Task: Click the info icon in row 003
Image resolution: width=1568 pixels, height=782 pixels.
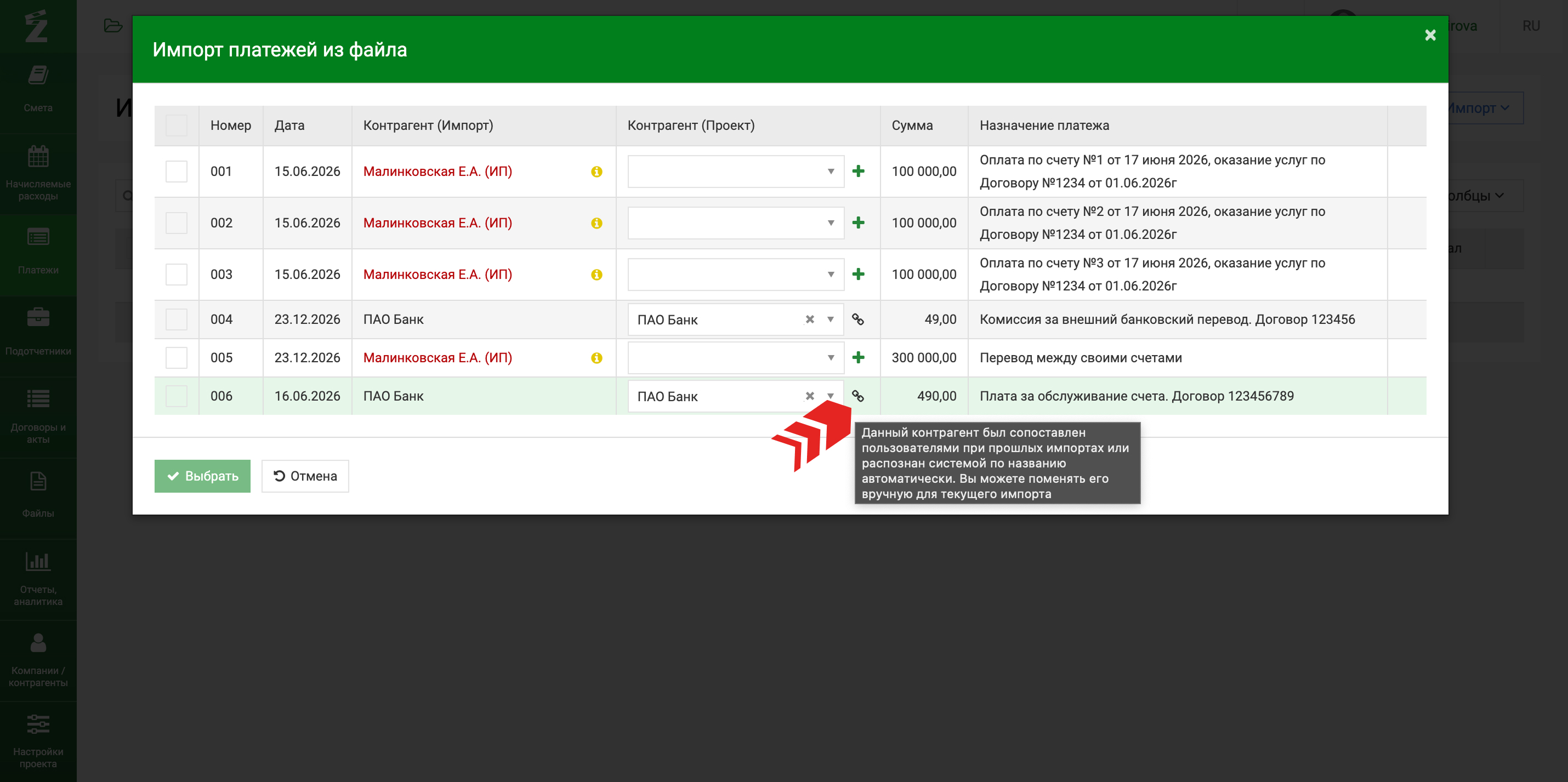Action: click(596, 275)
